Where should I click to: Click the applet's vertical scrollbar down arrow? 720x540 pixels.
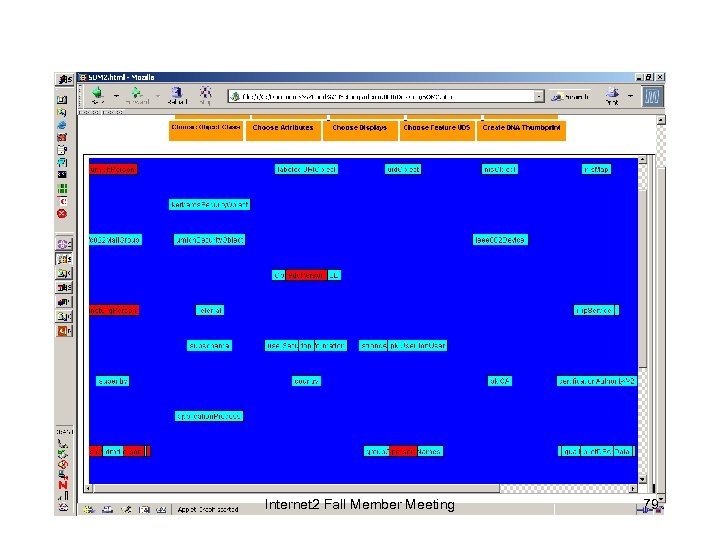pos(643,479)
